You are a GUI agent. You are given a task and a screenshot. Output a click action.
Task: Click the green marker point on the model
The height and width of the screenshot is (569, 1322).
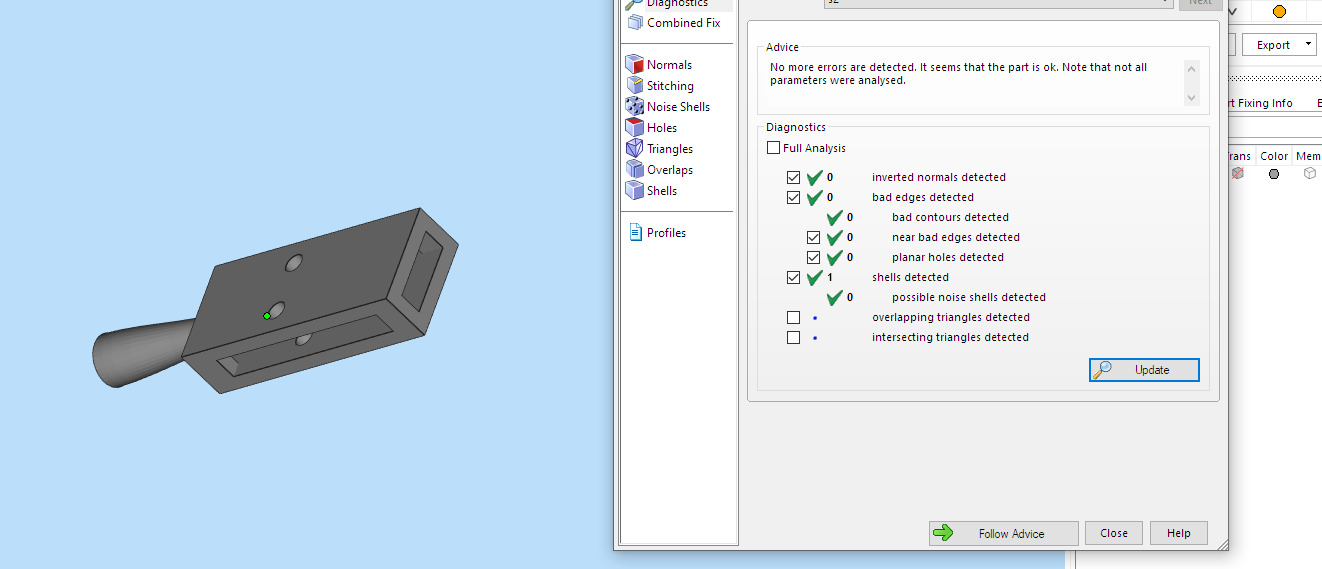[267, 316]
